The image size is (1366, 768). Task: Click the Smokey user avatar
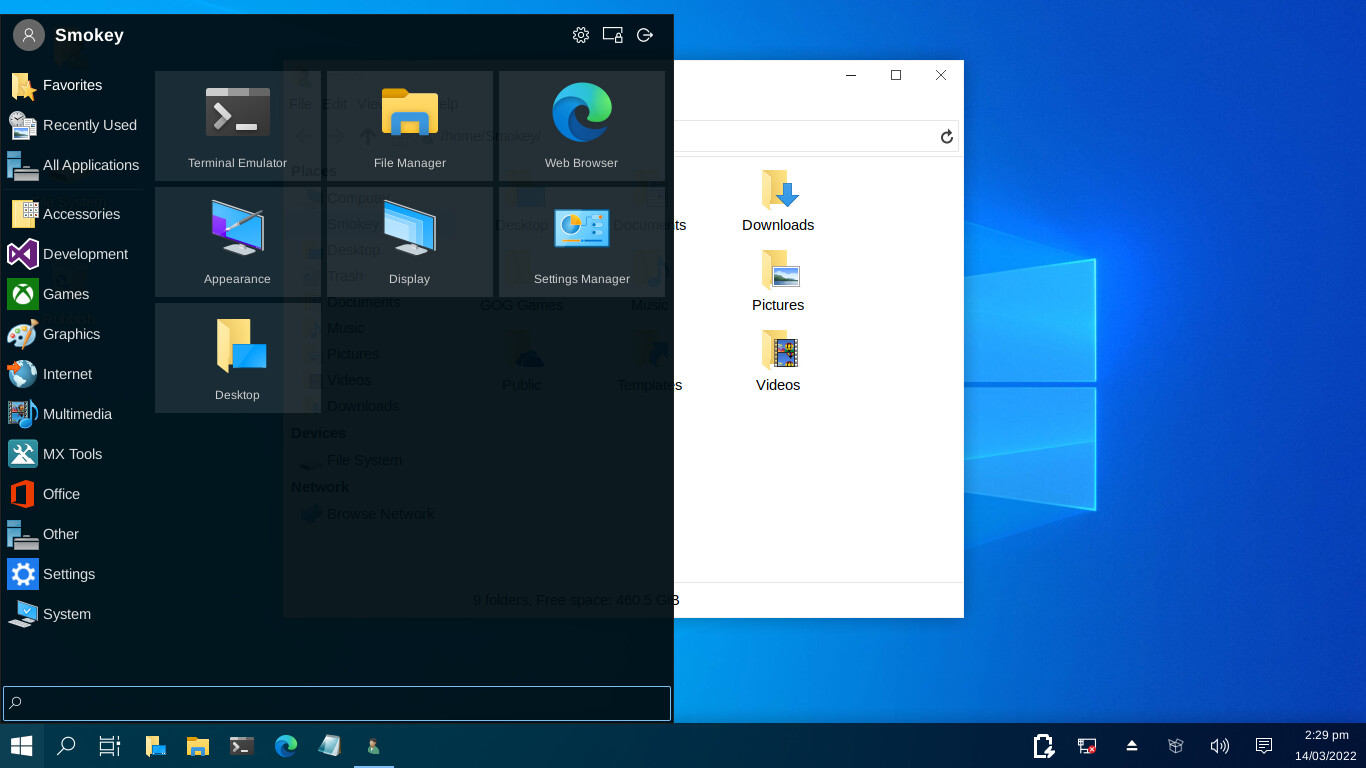point(29,35)
